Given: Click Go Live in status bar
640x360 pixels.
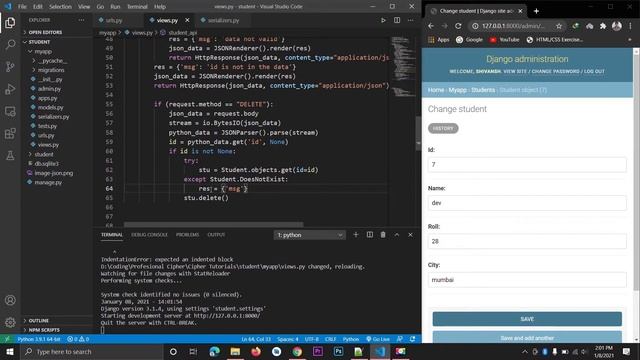Looking at the screenshot, I should (378, 339).
